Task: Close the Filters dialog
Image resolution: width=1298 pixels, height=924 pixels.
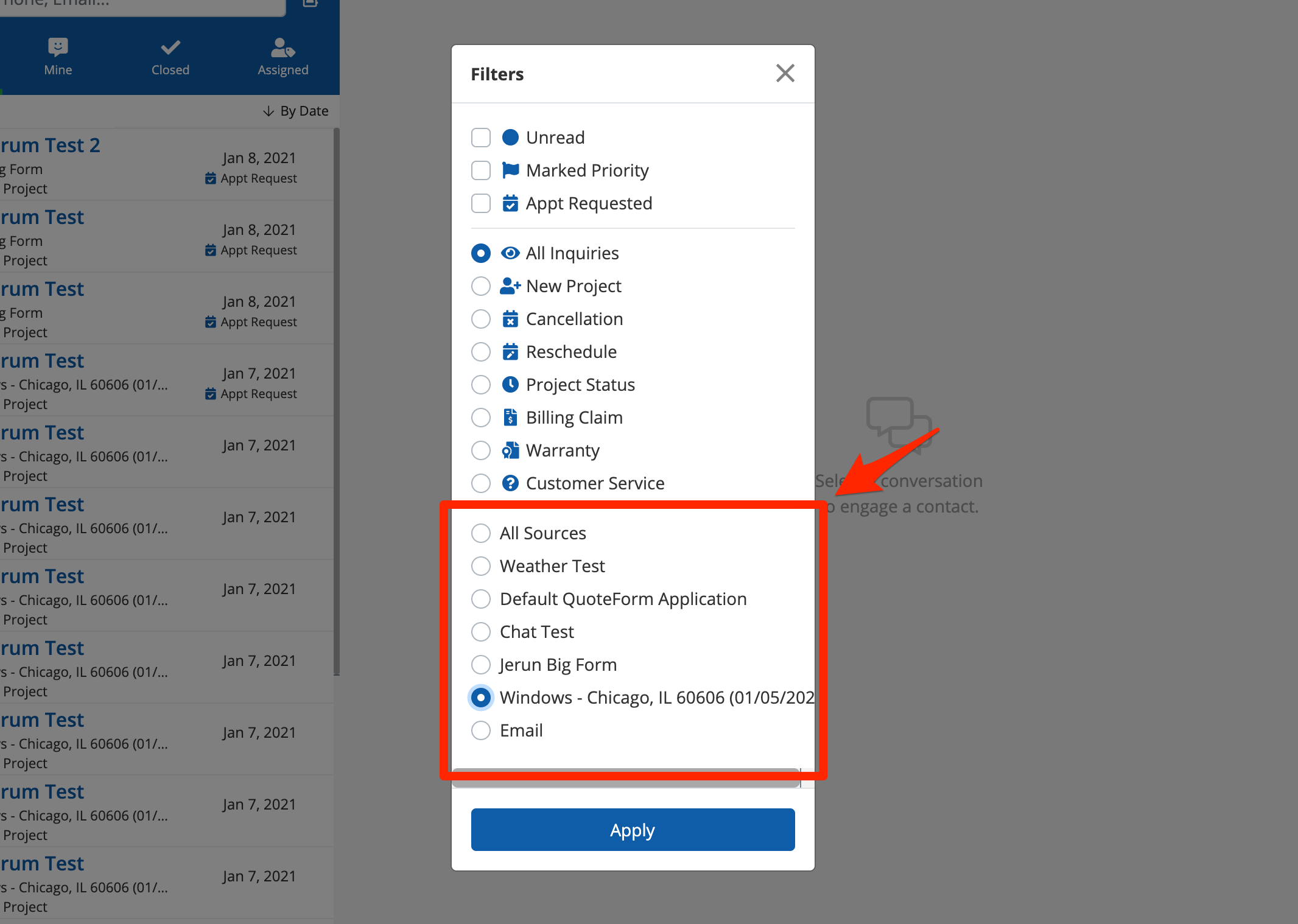Action: pyautogui.click(x=785, y=74)
